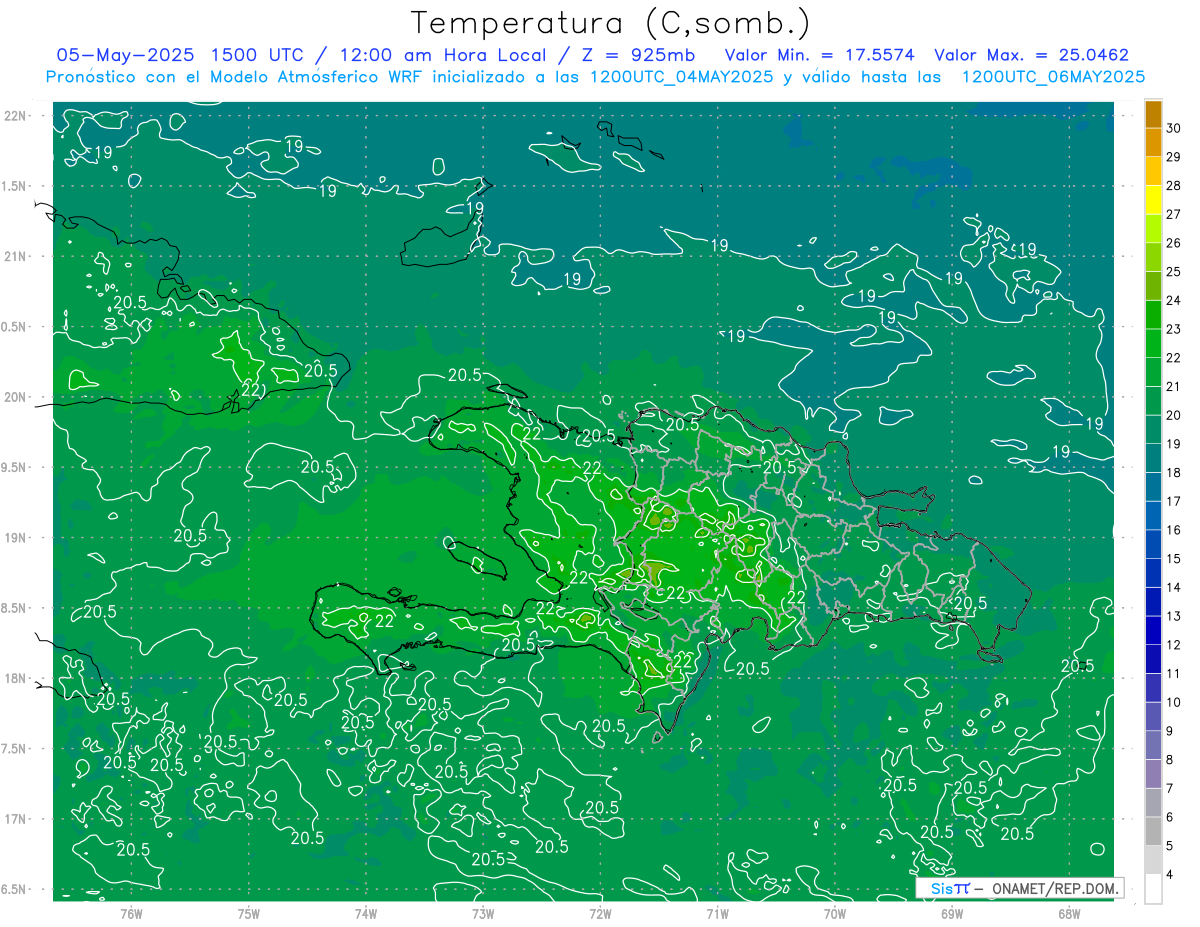1200x927 pixels.
Task: Click the 21N latitude axis label
Action: (x=15, y=256)
